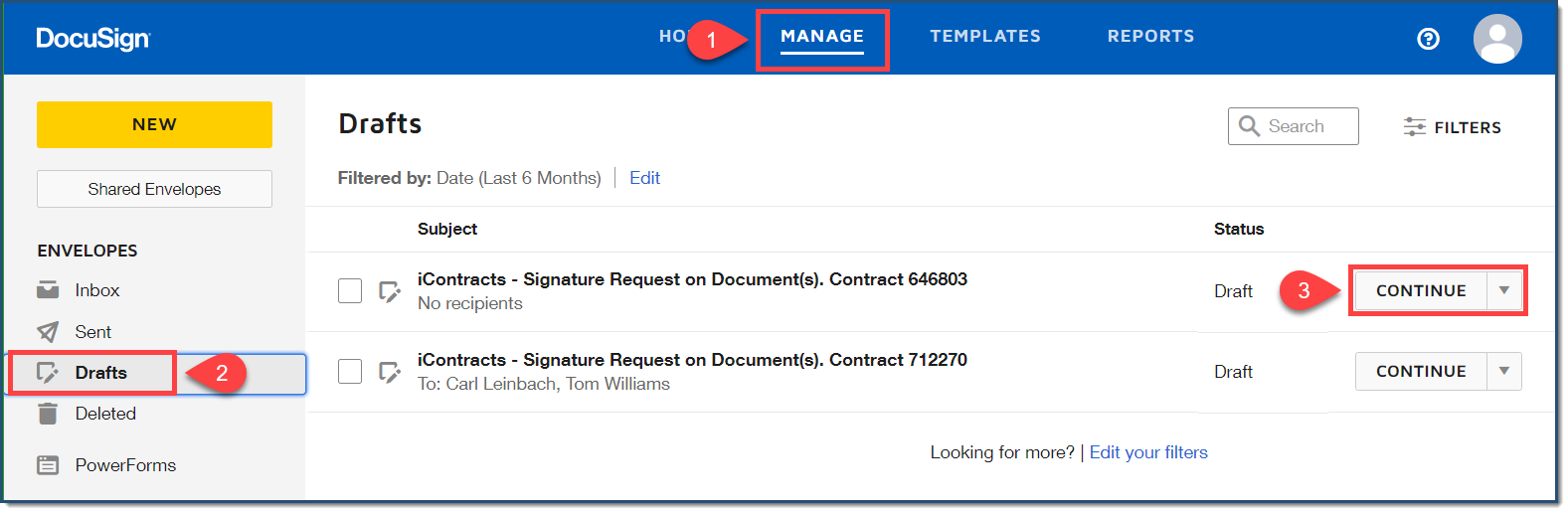This screenshot has width=1568, height=513.
Task: Click the Subject column header
Action: (x=447, y=229)
